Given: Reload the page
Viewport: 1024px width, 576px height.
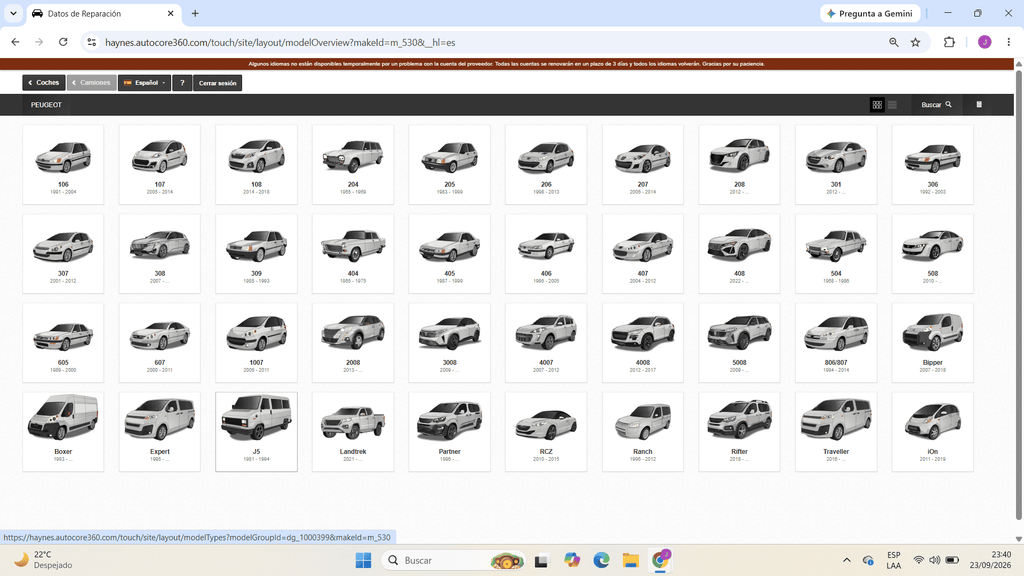Looking at the screenshot, I should [x=63, y=42].
